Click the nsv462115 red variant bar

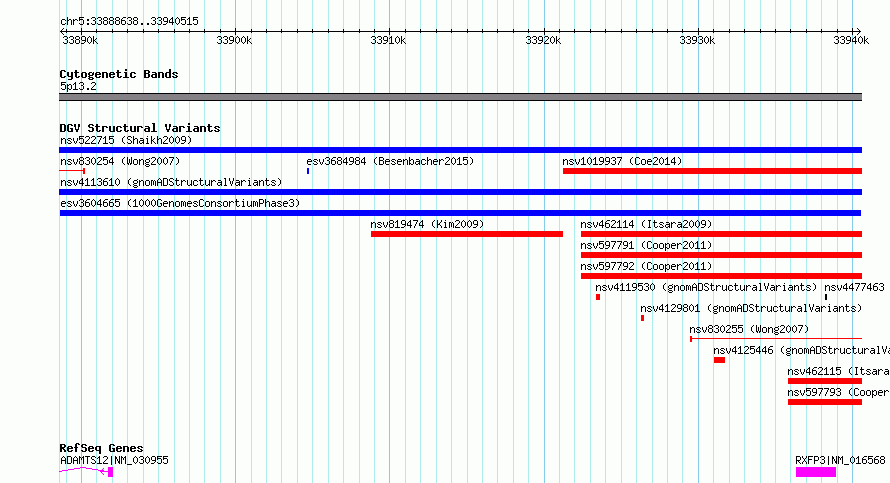[x=825, y=381]
